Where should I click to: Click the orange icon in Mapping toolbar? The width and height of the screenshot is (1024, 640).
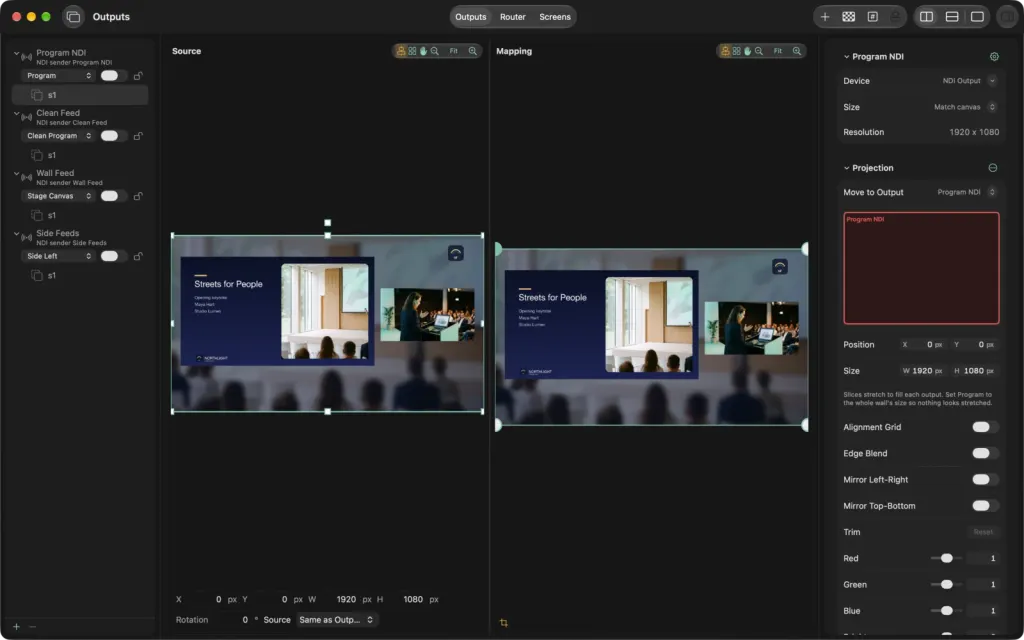(725, 51)
